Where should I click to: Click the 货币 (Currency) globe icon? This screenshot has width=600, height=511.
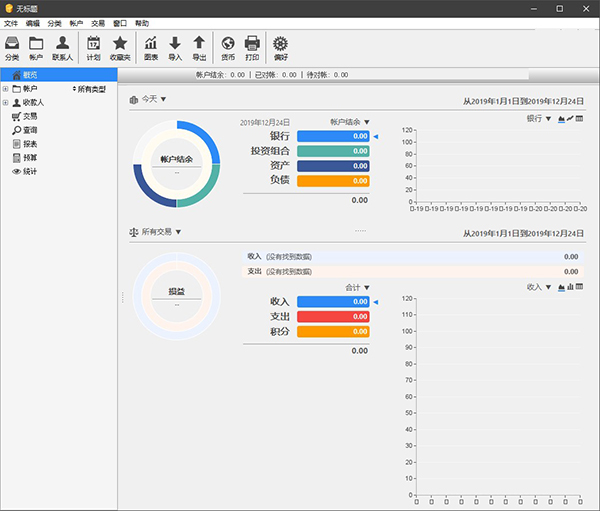coord(228,47)
